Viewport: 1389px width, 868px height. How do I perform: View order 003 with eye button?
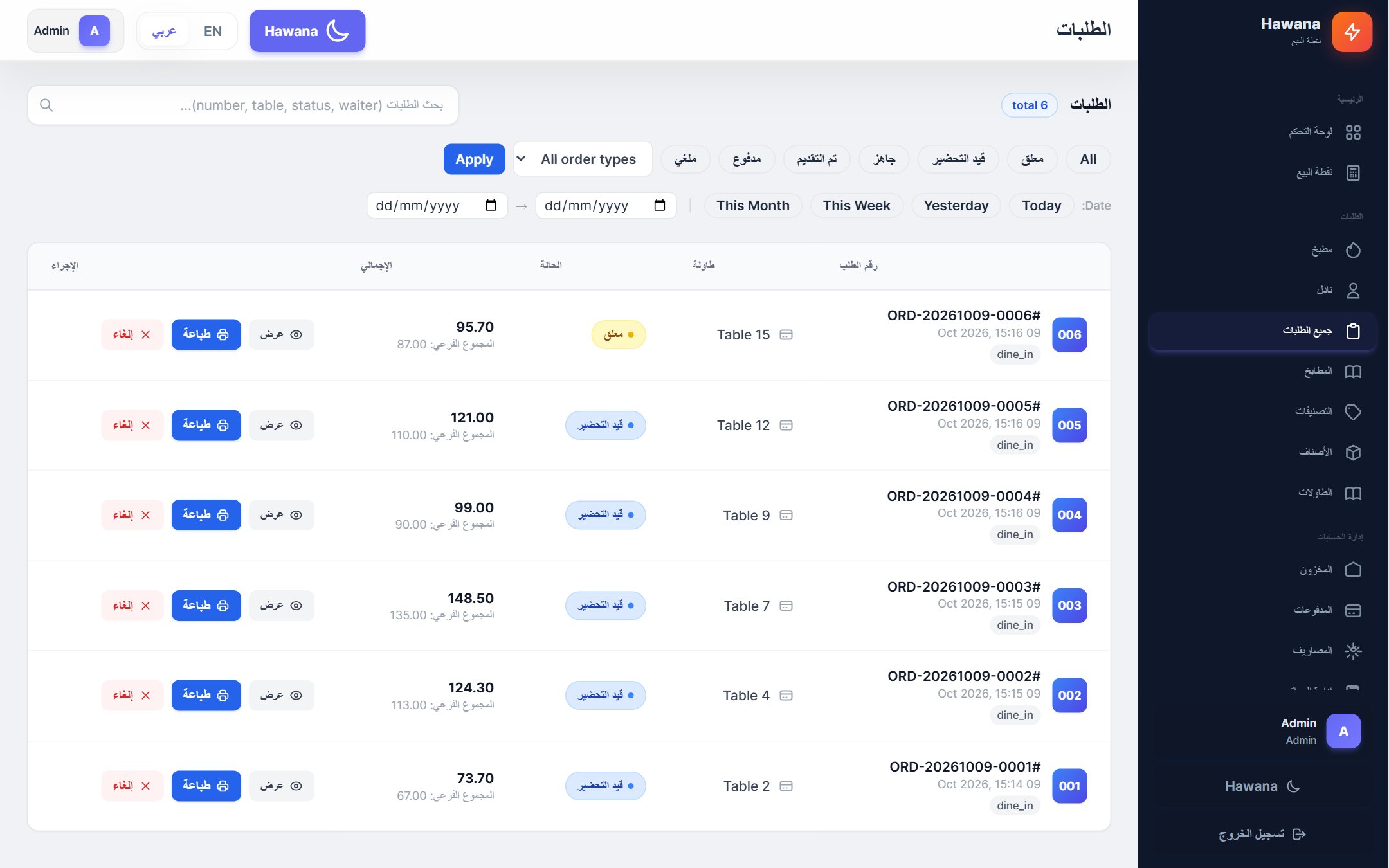[282, 605]
